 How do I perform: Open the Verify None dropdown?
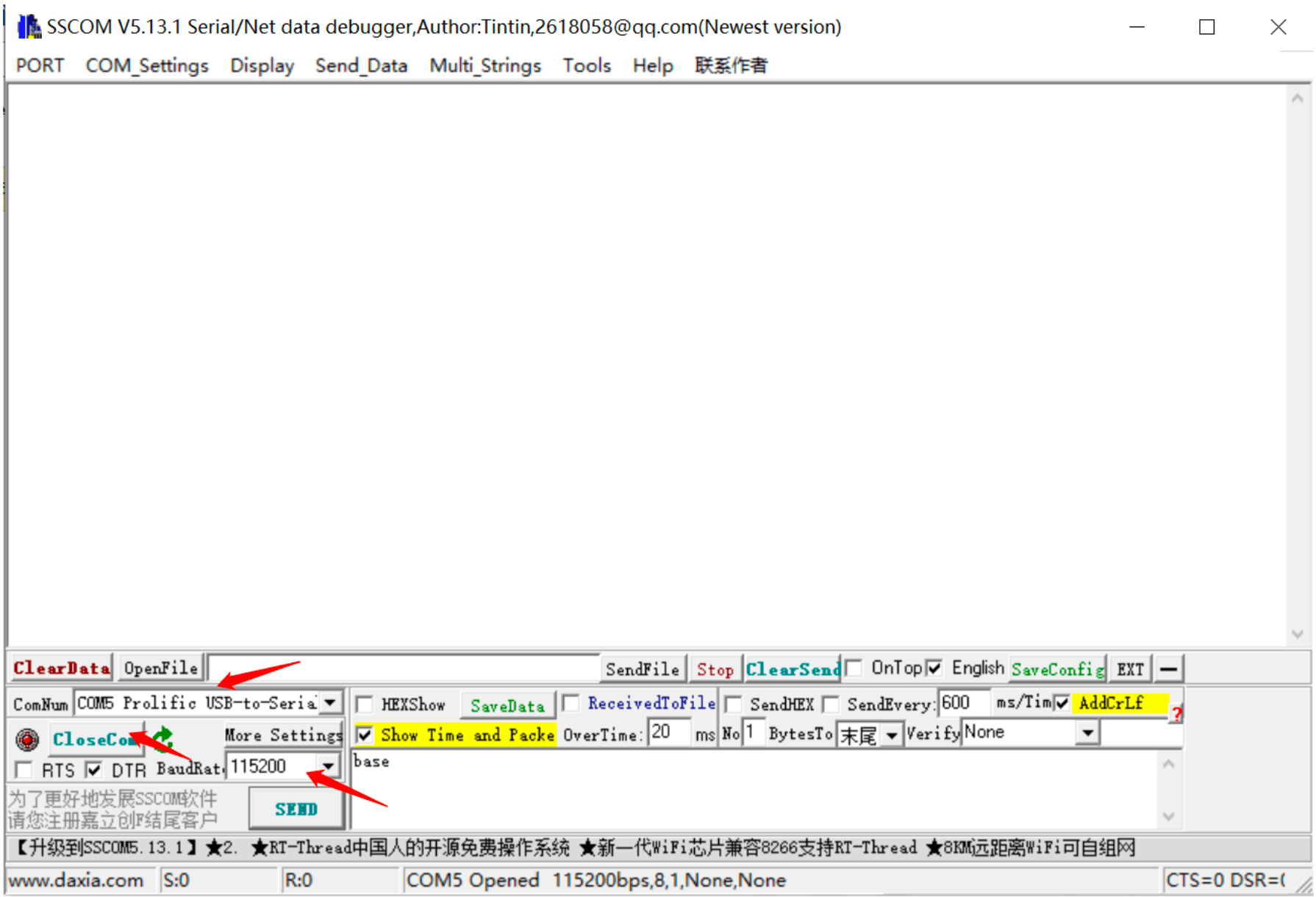point(1087,732)
